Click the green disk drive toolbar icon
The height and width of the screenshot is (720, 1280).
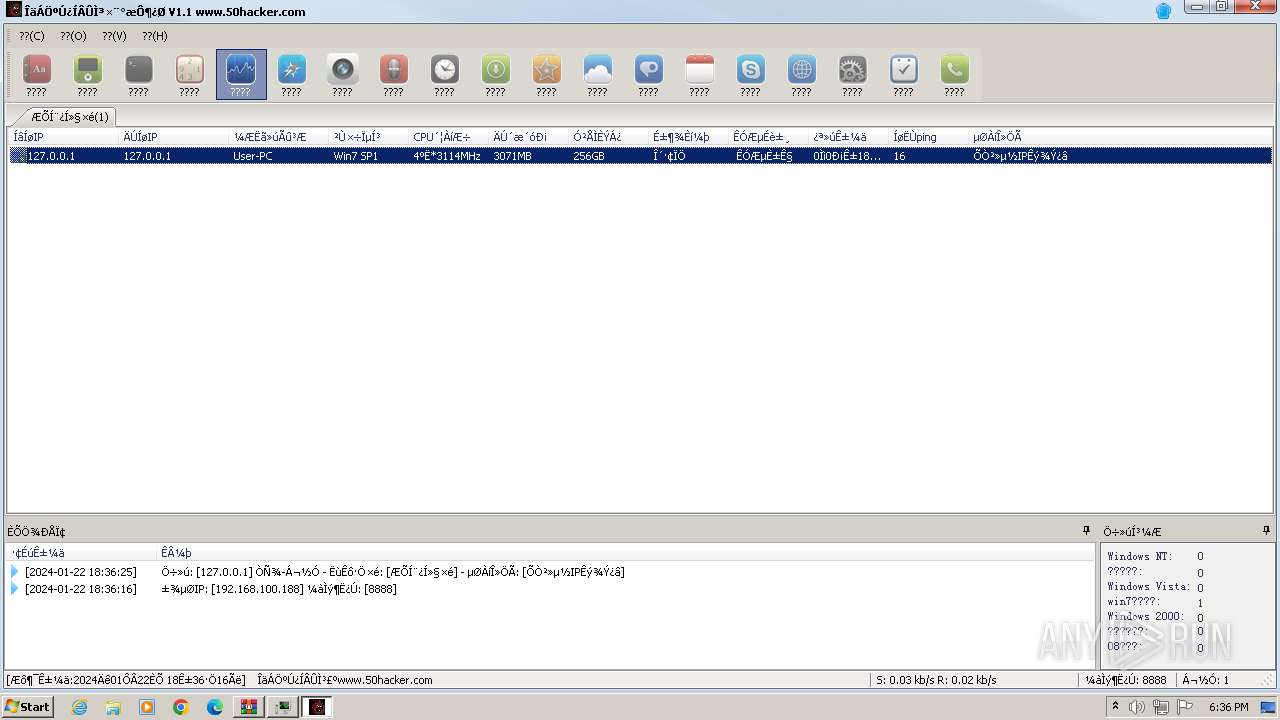(x=87, y=74)
